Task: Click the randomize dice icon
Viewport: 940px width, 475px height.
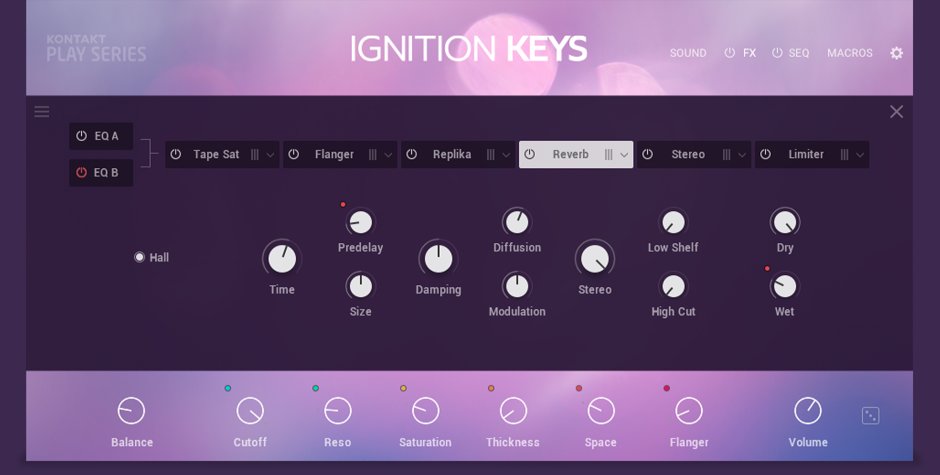Action: point(870,415)
